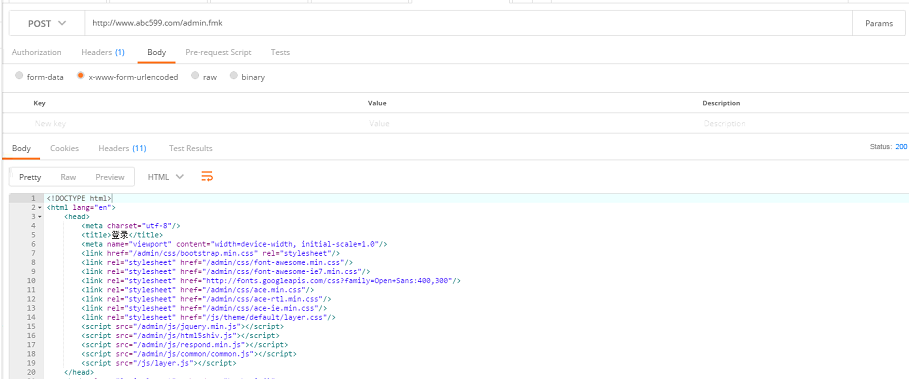The width and height of the screenshot is (909, 379).
Task: Select the request Body tab
Action: point(157,52)
